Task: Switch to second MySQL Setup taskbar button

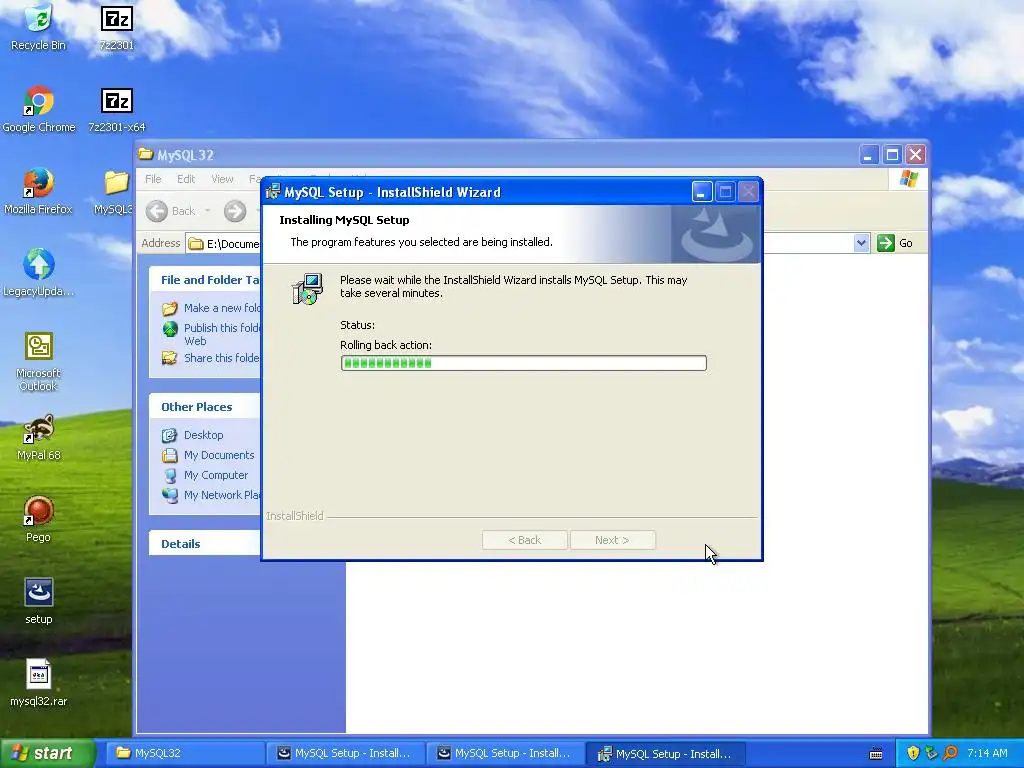Action: click(505, 754)
